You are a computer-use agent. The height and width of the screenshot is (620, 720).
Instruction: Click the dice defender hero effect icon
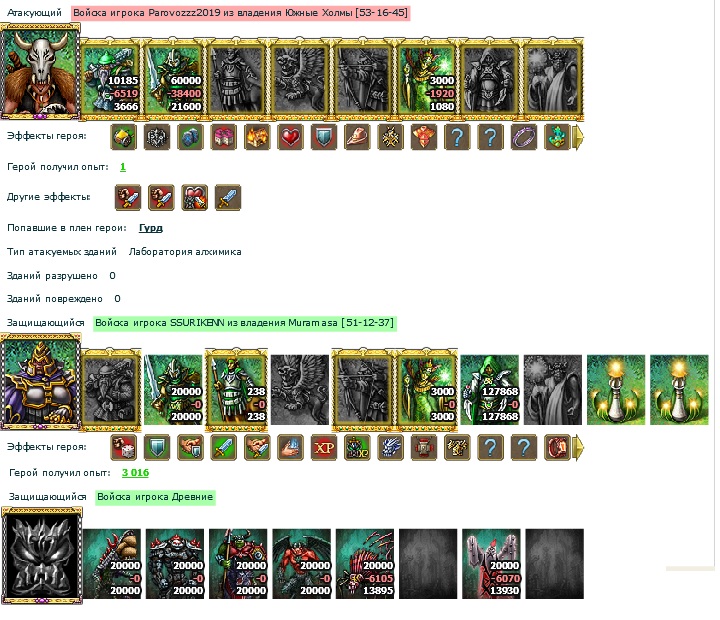click(x=124, y=447)
